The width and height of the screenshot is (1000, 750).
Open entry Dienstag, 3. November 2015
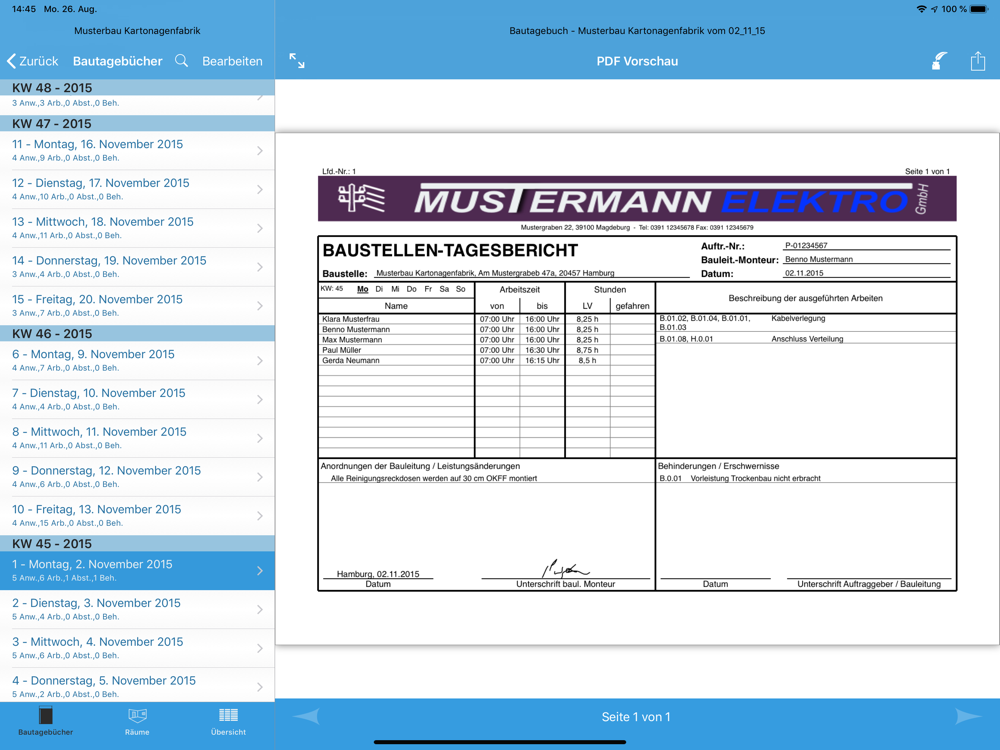coord(137,610)
